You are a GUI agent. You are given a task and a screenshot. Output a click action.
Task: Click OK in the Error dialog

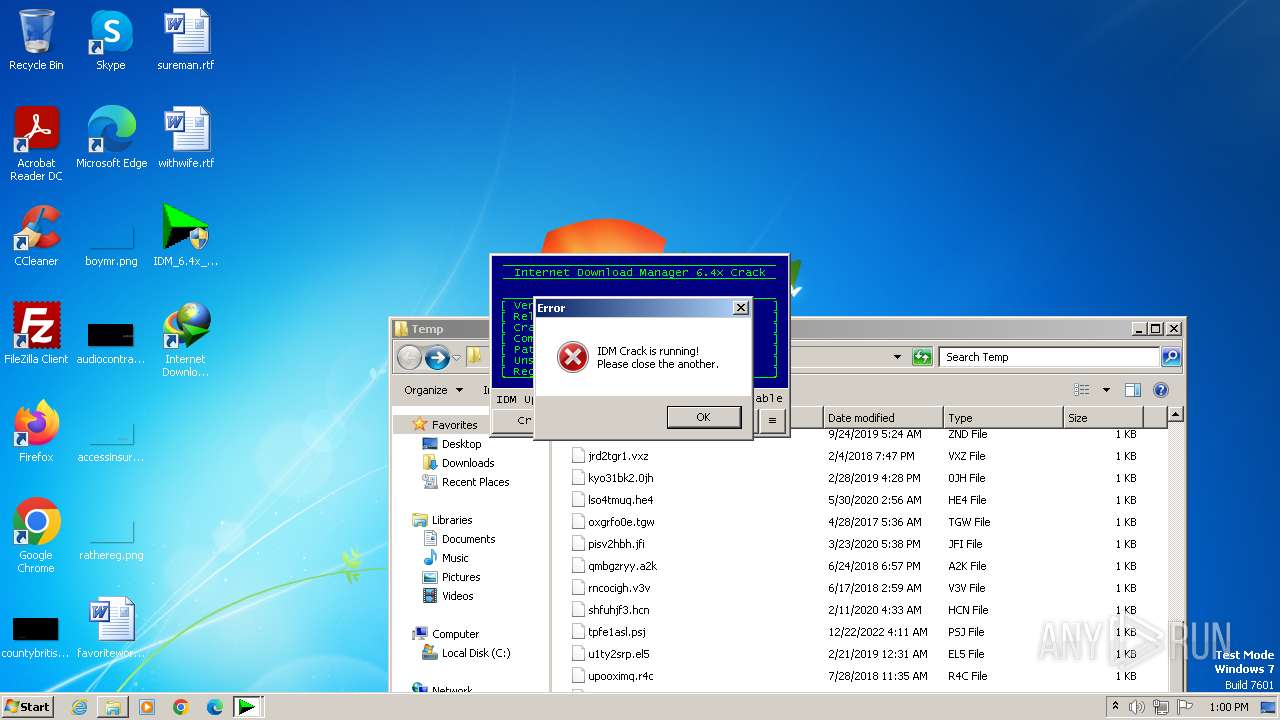click(x=703, y=417)
